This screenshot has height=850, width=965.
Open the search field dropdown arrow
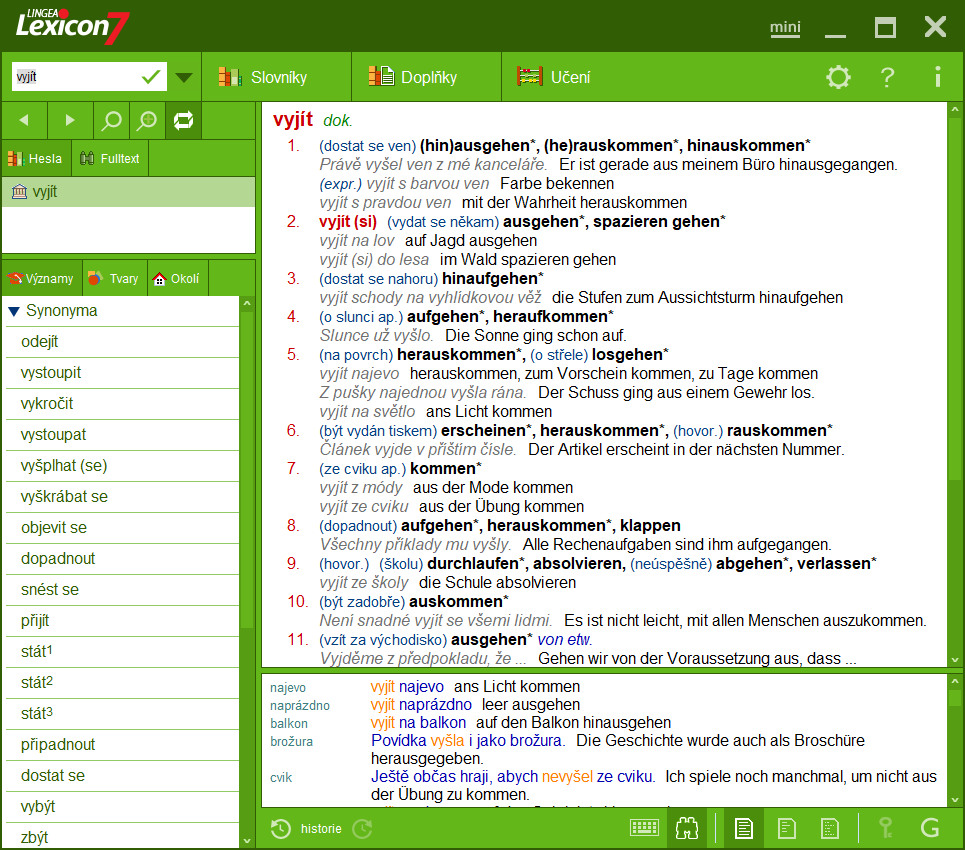tap(184, 76)
